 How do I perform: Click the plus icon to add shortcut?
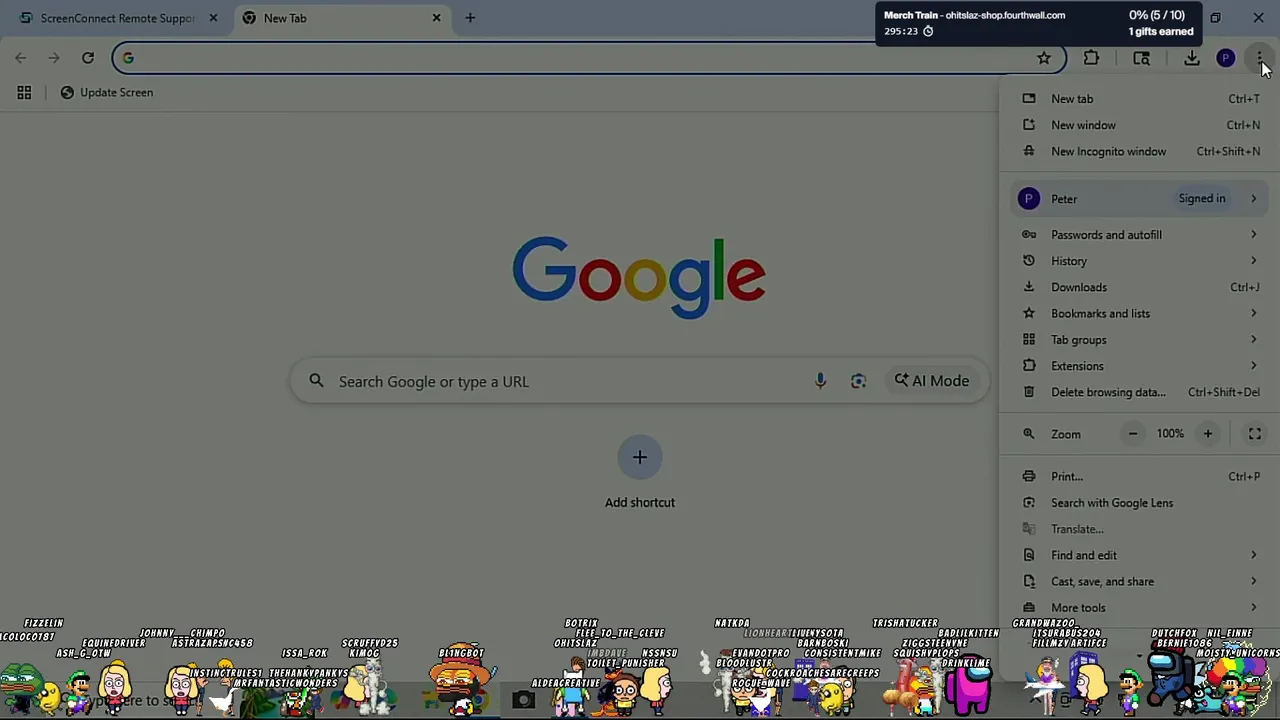click(640, 457)
